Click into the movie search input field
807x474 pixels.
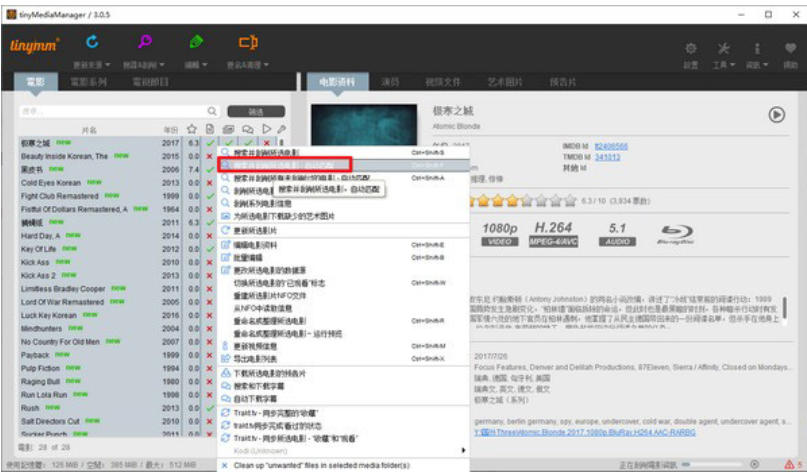coord(110,111)
